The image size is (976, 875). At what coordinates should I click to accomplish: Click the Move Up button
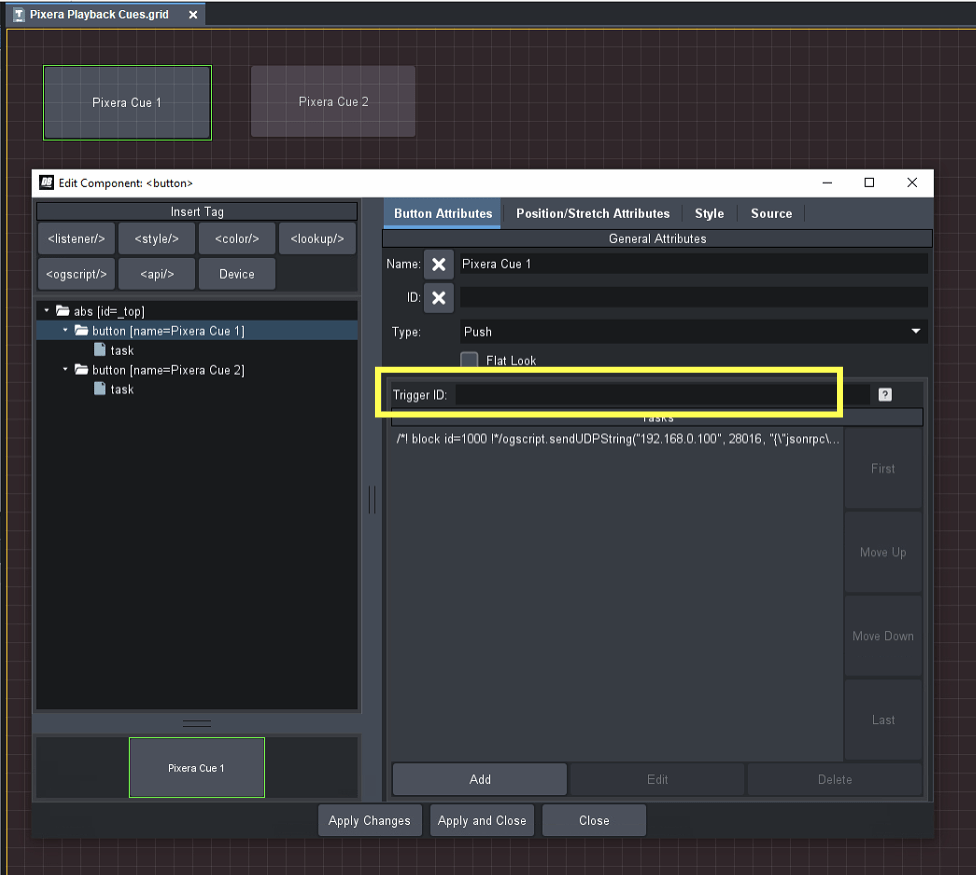point(883,552)
